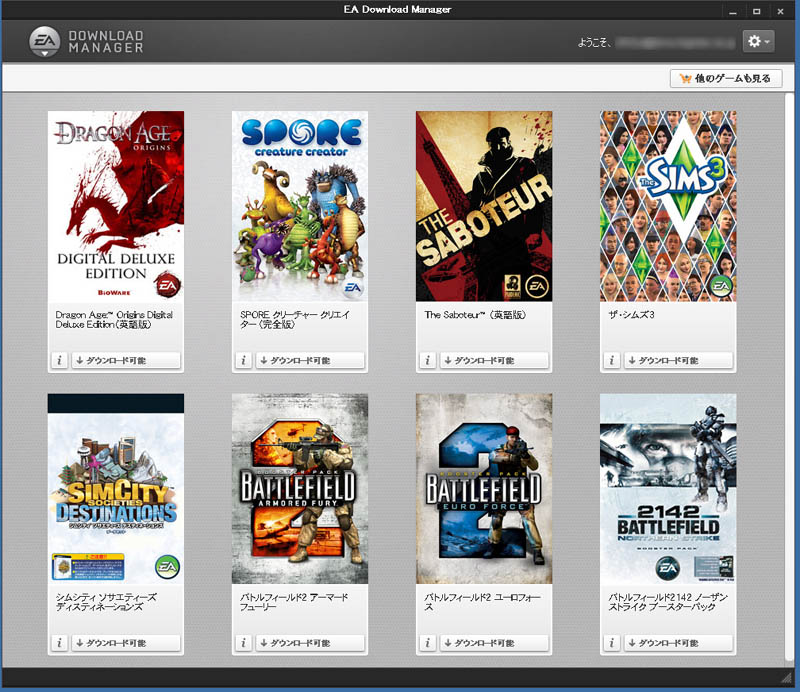Click the 他のゲームも見る shop button
The height and width of the screenshot is (692, 800).
coord(726,78)
